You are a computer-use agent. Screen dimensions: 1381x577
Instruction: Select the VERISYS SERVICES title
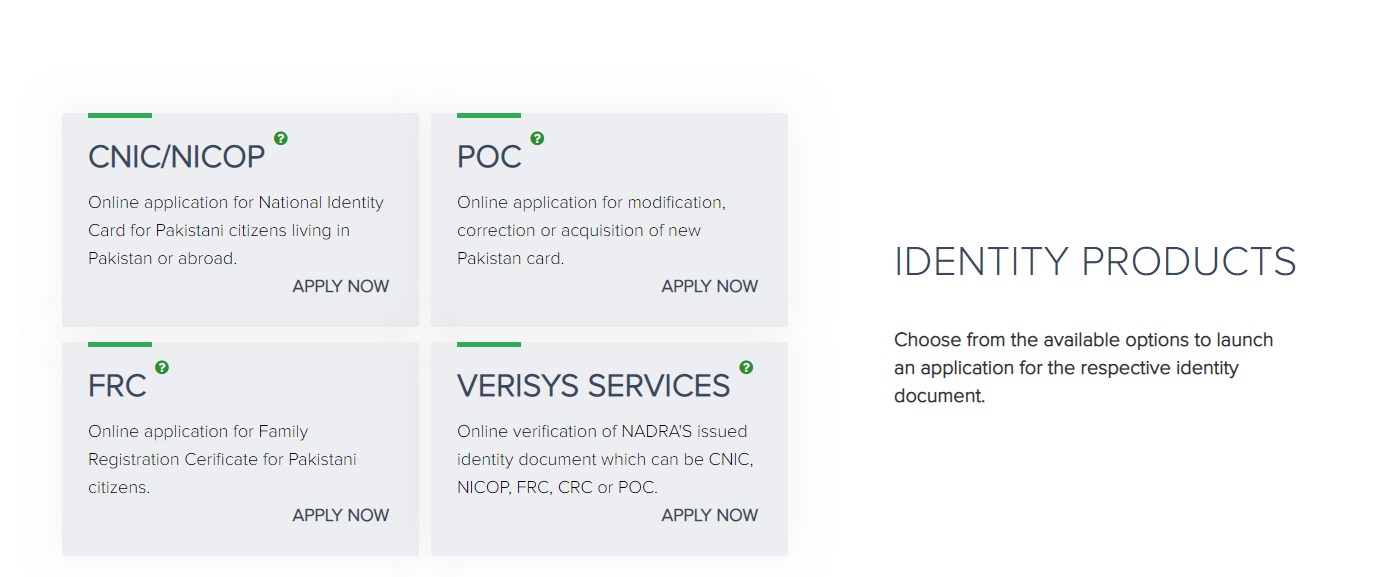tap(593, 386)
